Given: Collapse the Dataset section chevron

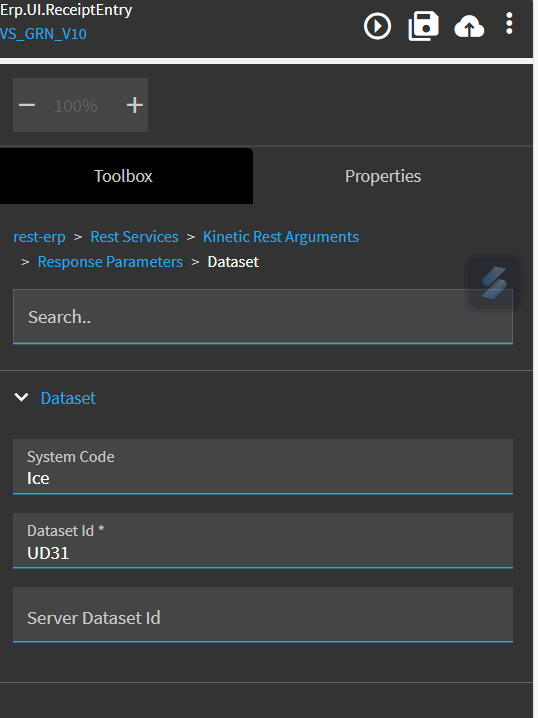Looking at the screenshot, I should pyautogui.click(x=22, y=397).
